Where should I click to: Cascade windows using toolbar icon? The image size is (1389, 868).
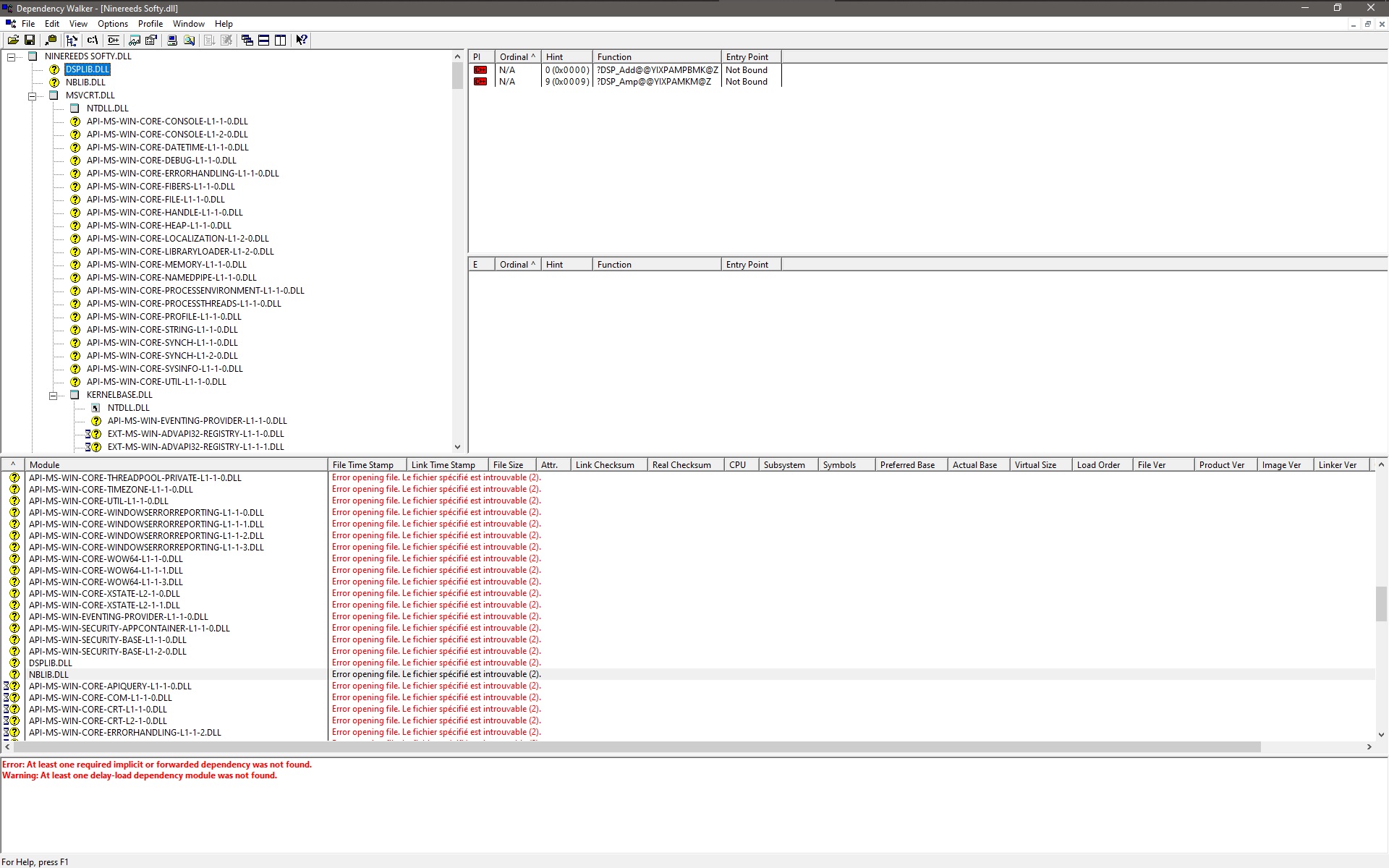[x=247, y=41]
